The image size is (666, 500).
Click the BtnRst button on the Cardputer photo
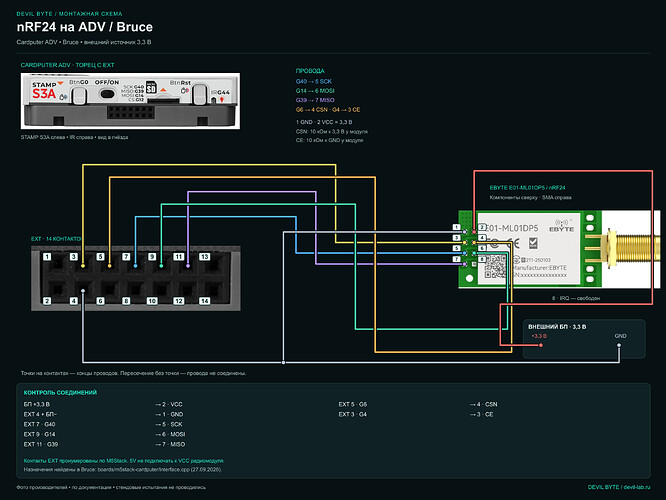point(199,94)
